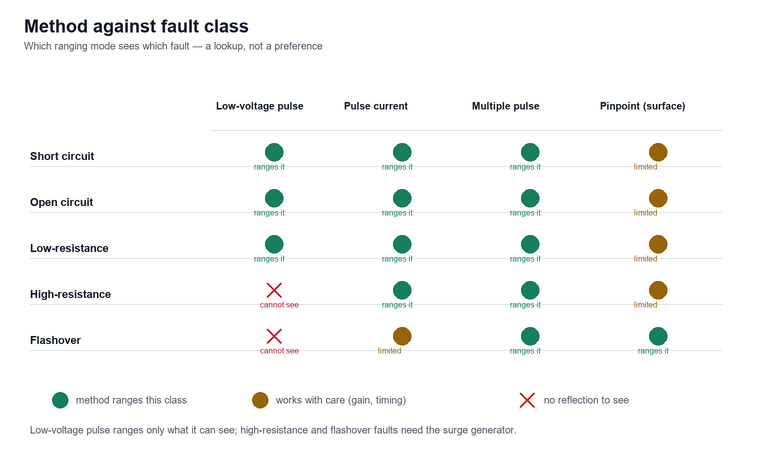Click the green dot for Short circuit Low-voltage pulse
This screenshot has height=470, width=760.
(x=274, y=152)
